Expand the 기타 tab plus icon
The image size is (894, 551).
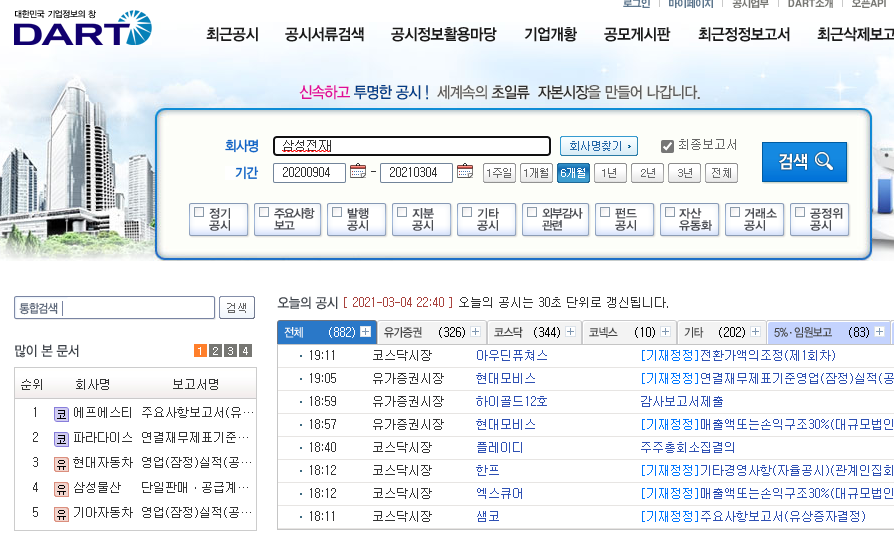pyautogui.click(x=755, y=331)
